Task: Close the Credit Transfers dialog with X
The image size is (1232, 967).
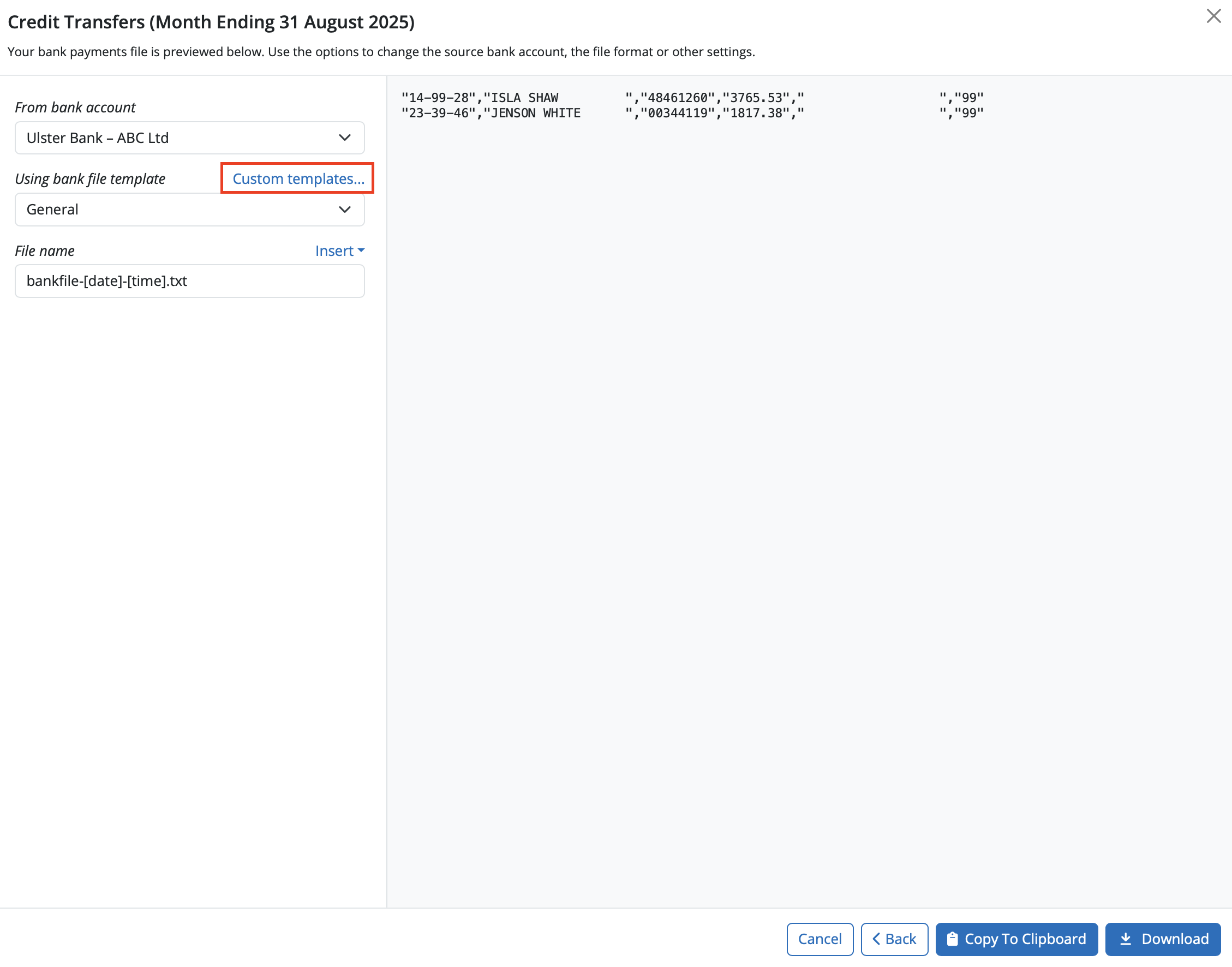Action: tap(1213, 16)
